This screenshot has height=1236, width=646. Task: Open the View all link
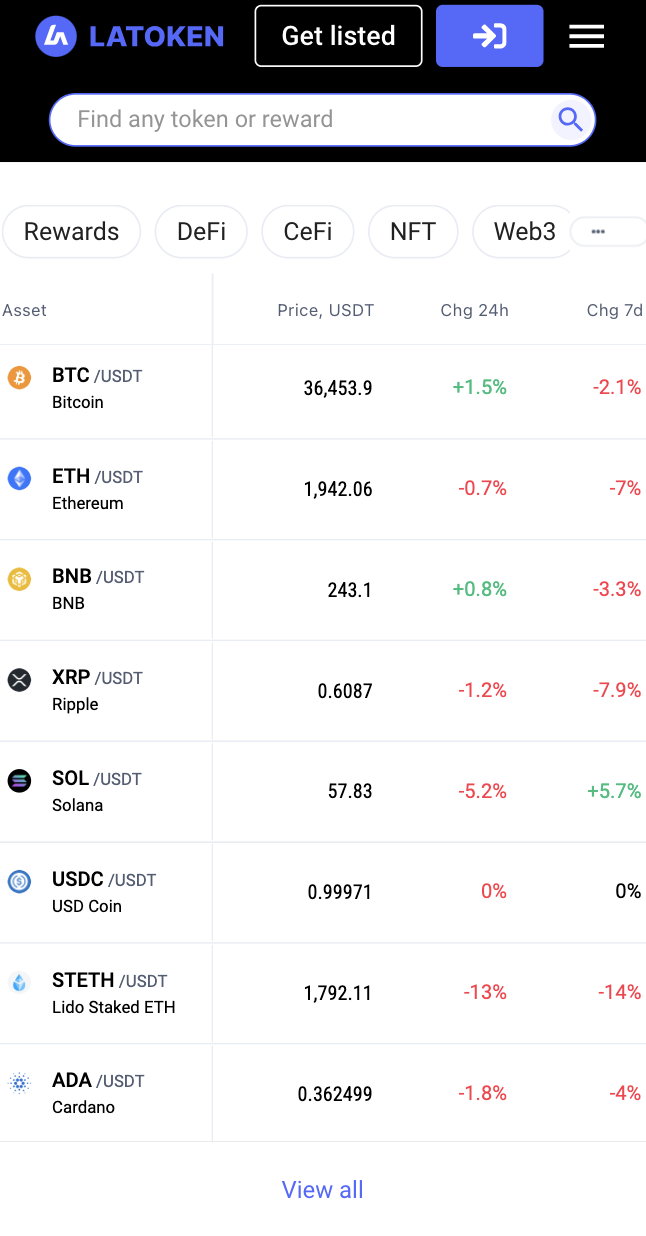(322, 1189)
